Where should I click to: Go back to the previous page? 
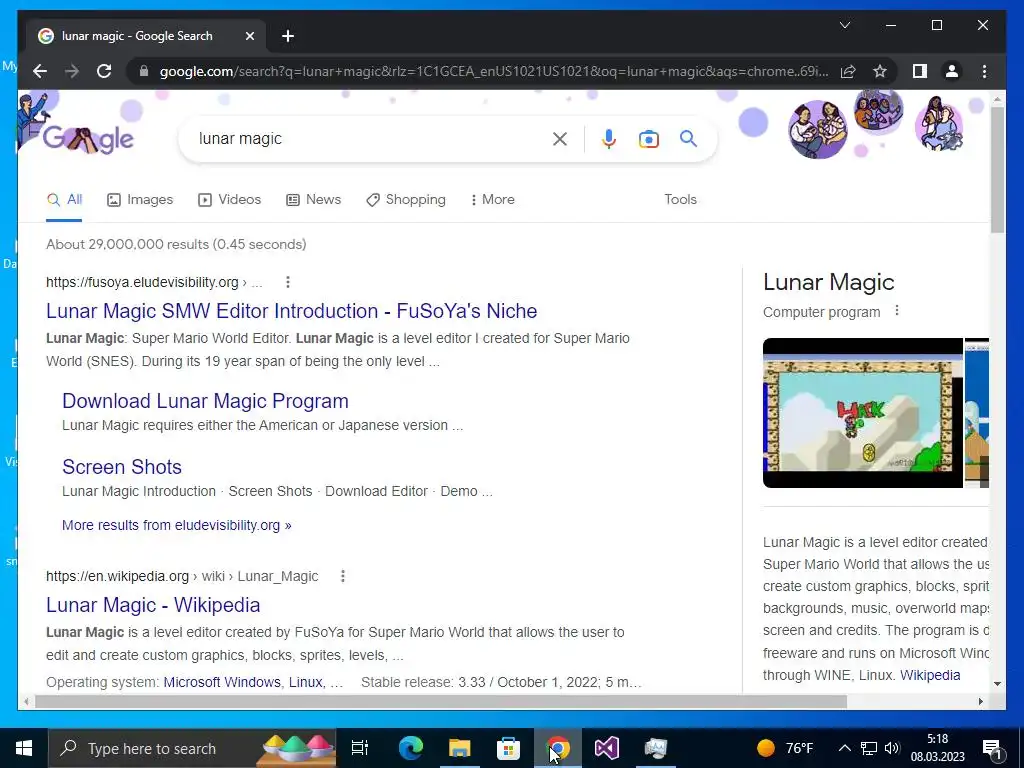coord(40,71)
